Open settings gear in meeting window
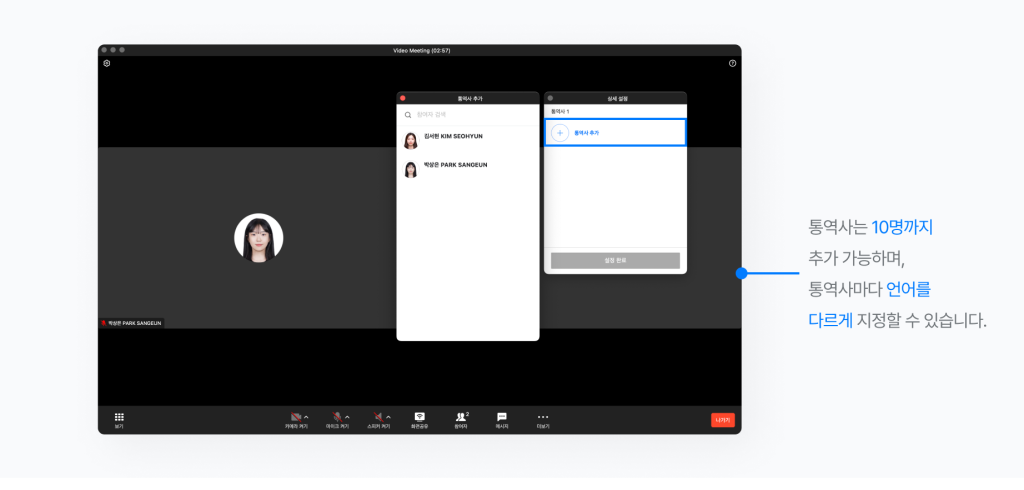The height and width of the screenshot is (490, 1024). point(107,63)
